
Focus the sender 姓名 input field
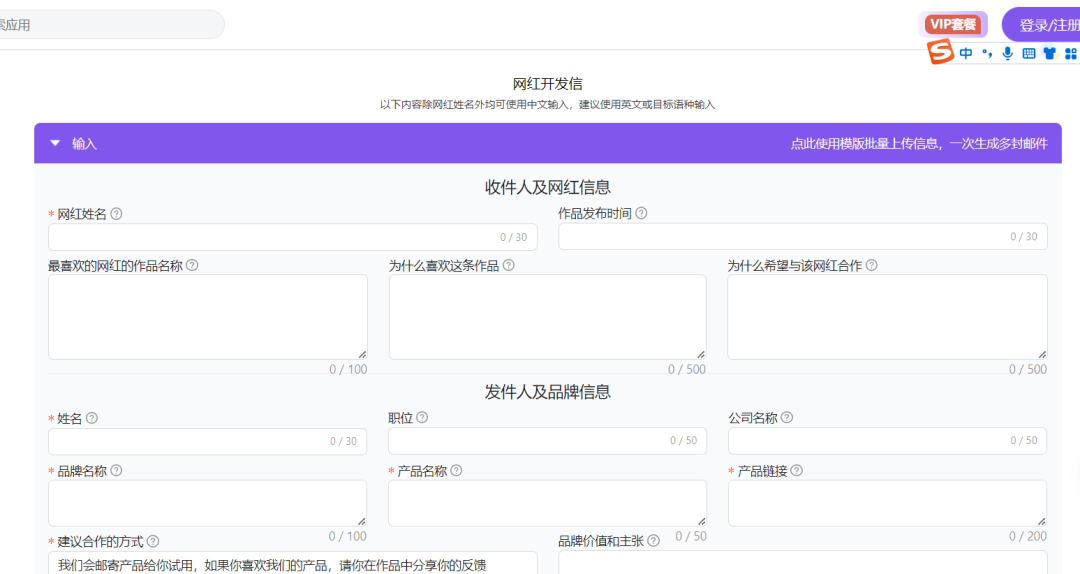coord(207,441)
